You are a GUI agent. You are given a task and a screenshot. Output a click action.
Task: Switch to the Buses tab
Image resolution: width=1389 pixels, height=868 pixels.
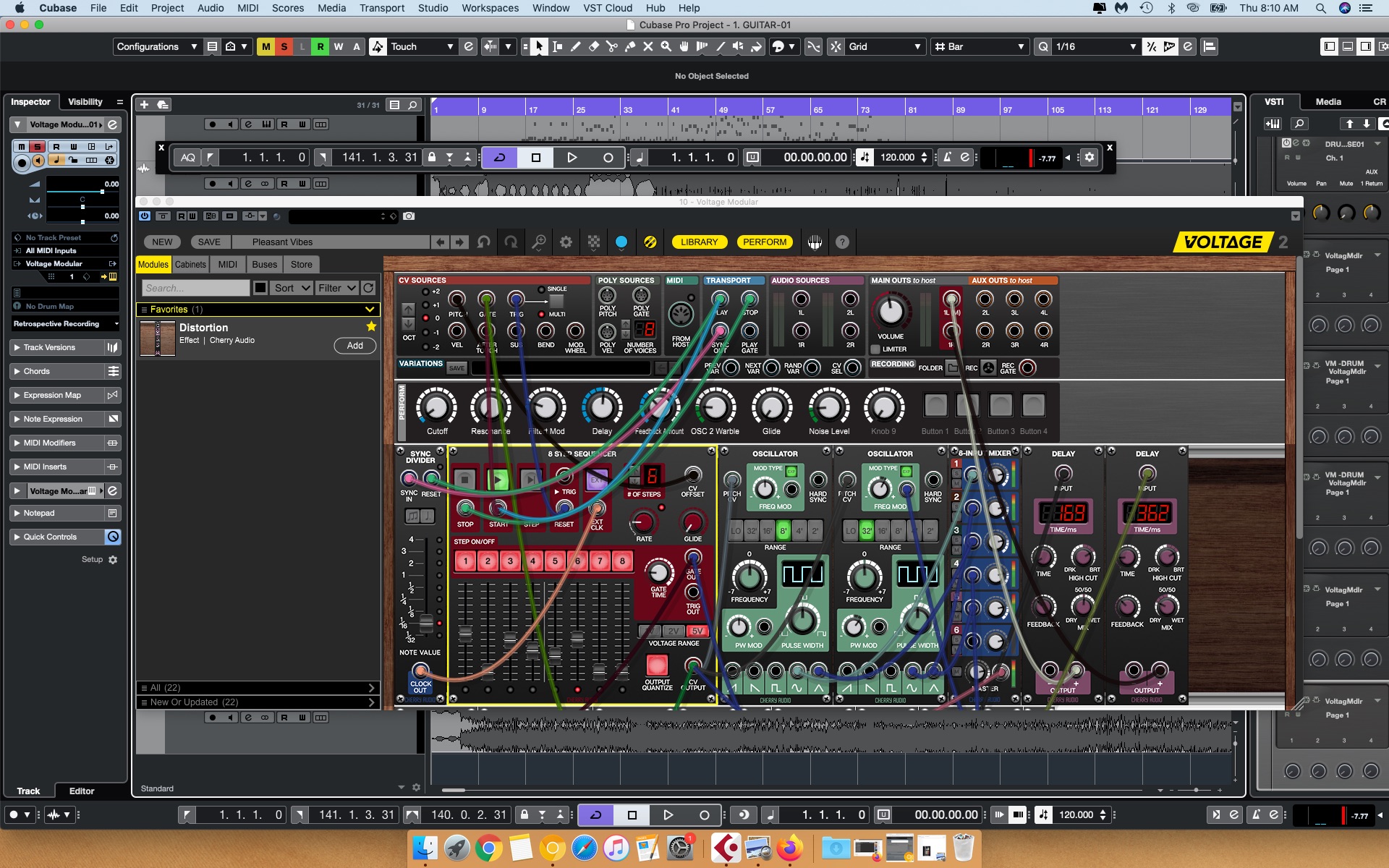coord(264,265)
